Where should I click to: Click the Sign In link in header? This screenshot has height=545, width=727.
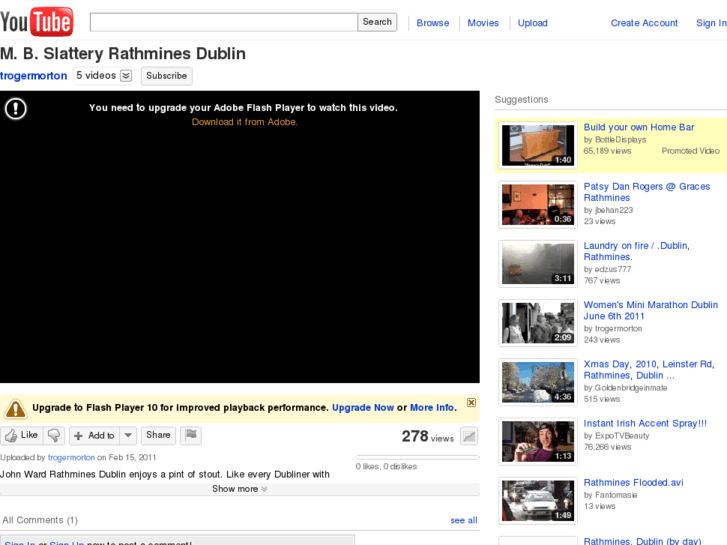pyautogui.click(x=711, y=23)
